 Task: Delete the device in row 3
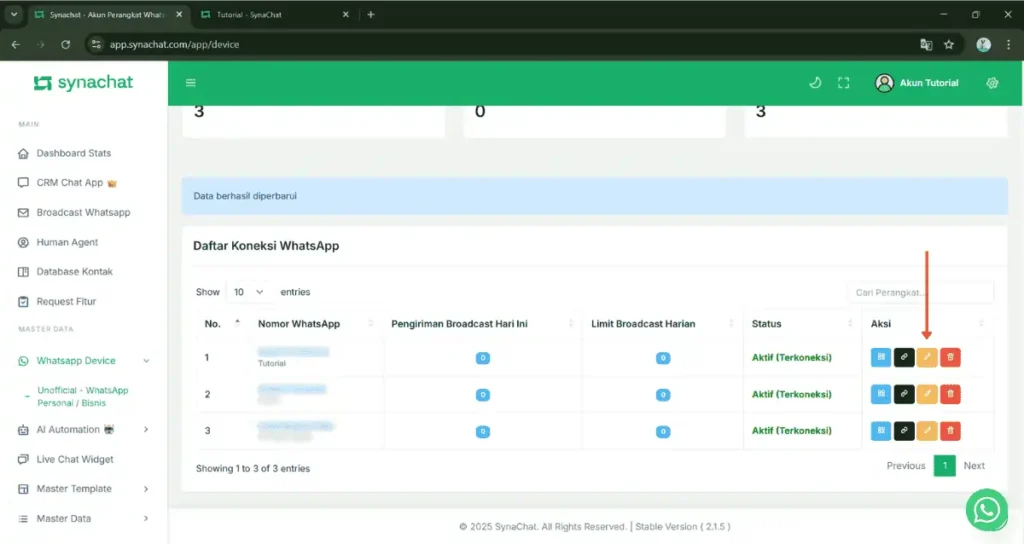coord(950,430)
